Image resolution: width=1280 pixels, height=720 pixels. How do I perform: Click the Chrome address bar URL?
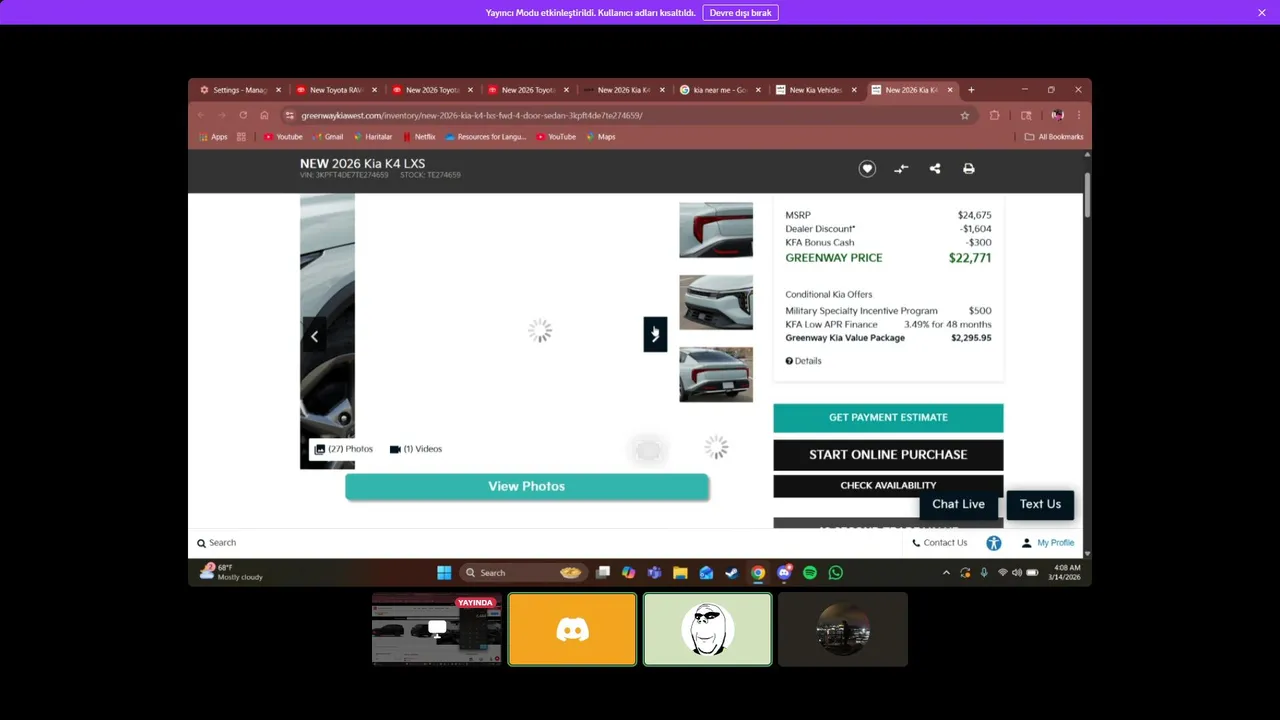[x=472, y=115]
